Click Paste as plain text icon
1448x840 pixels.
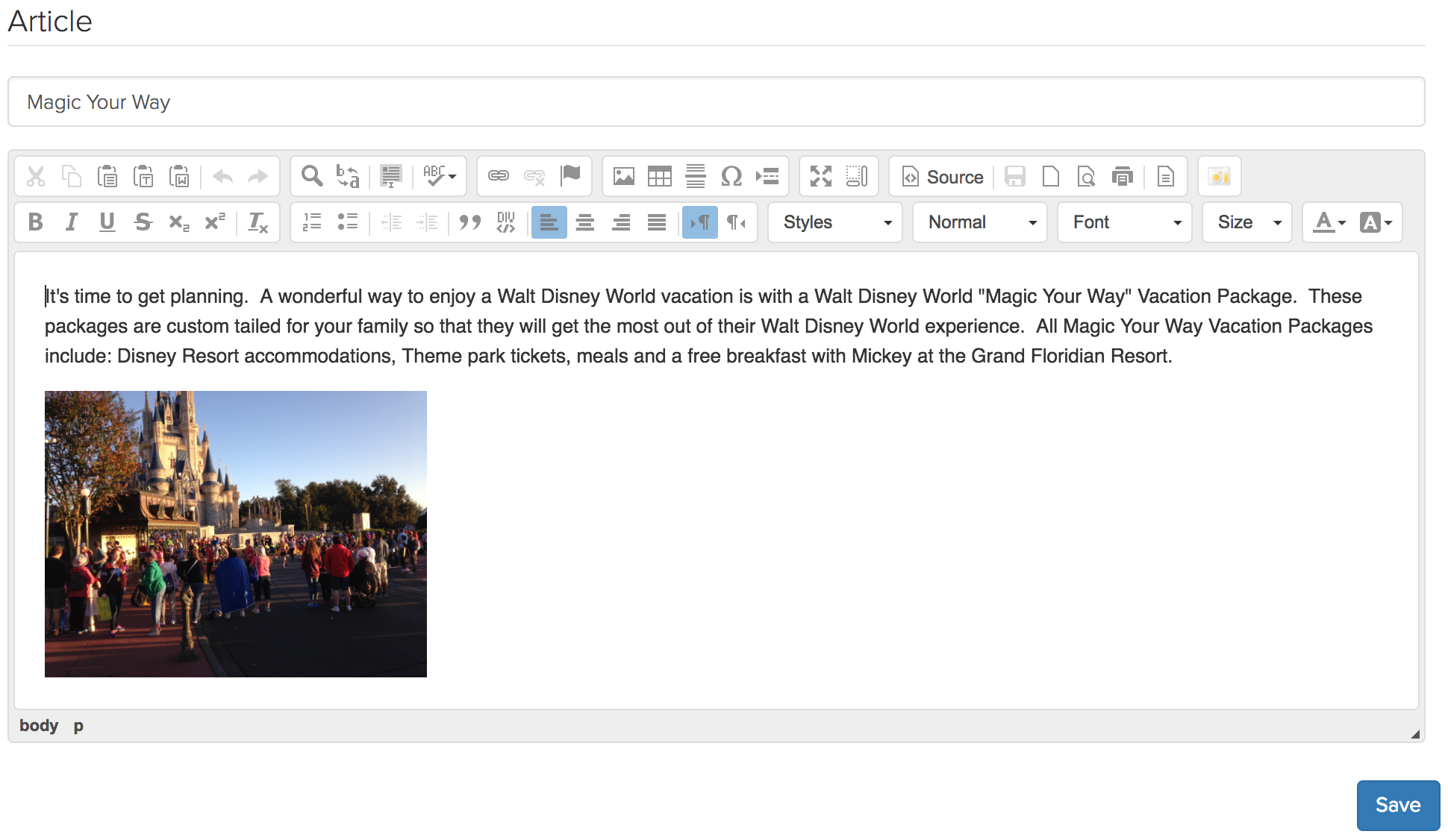click(143, 177)
